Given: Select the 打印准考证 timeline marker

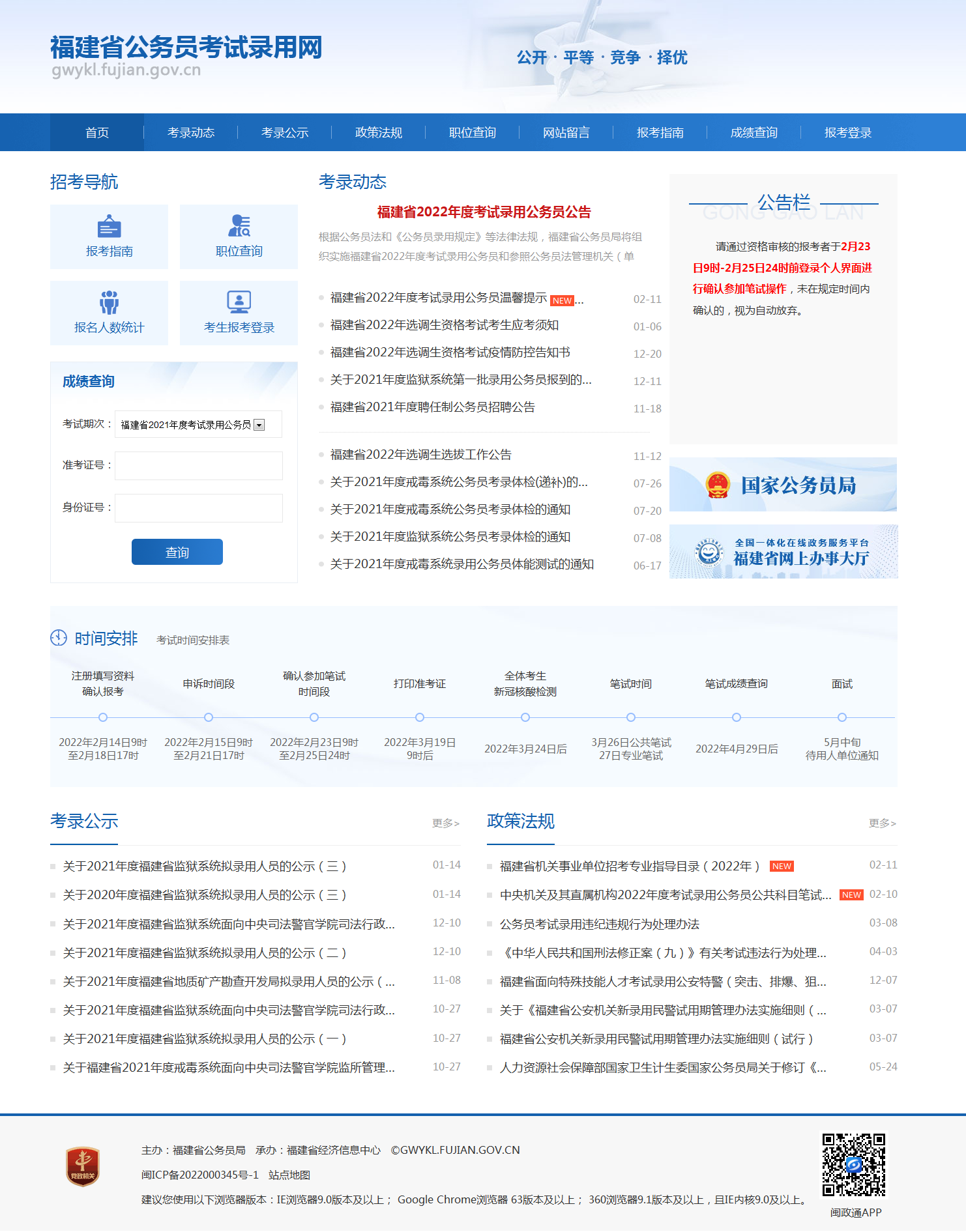Looking at the screenshot, I should pyautogui.click(x=420, y=717).
